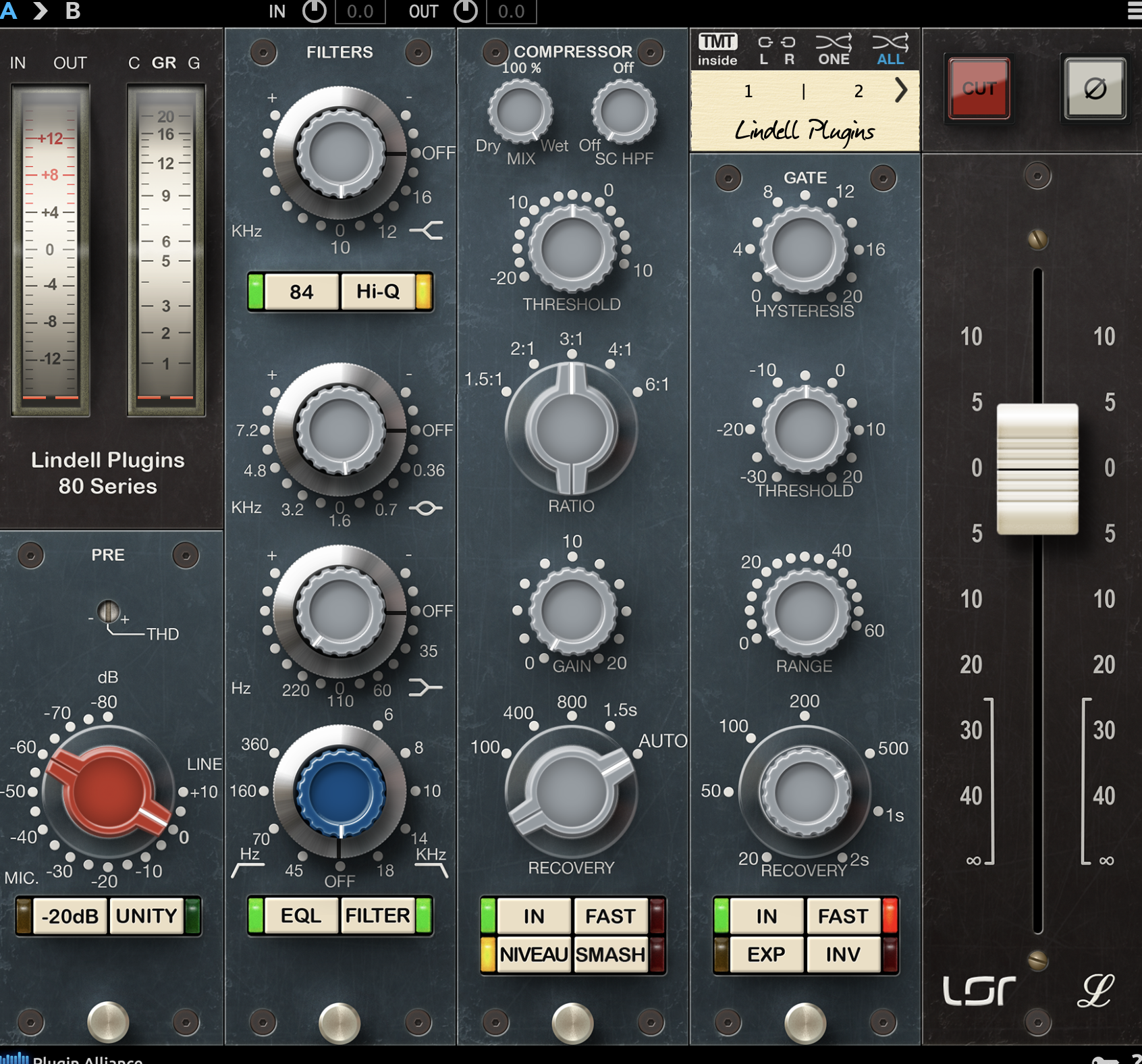The height and width of the screenshot is (1064, 1142).
Task: Toggle the SMASH button
Action: [610, 955]
